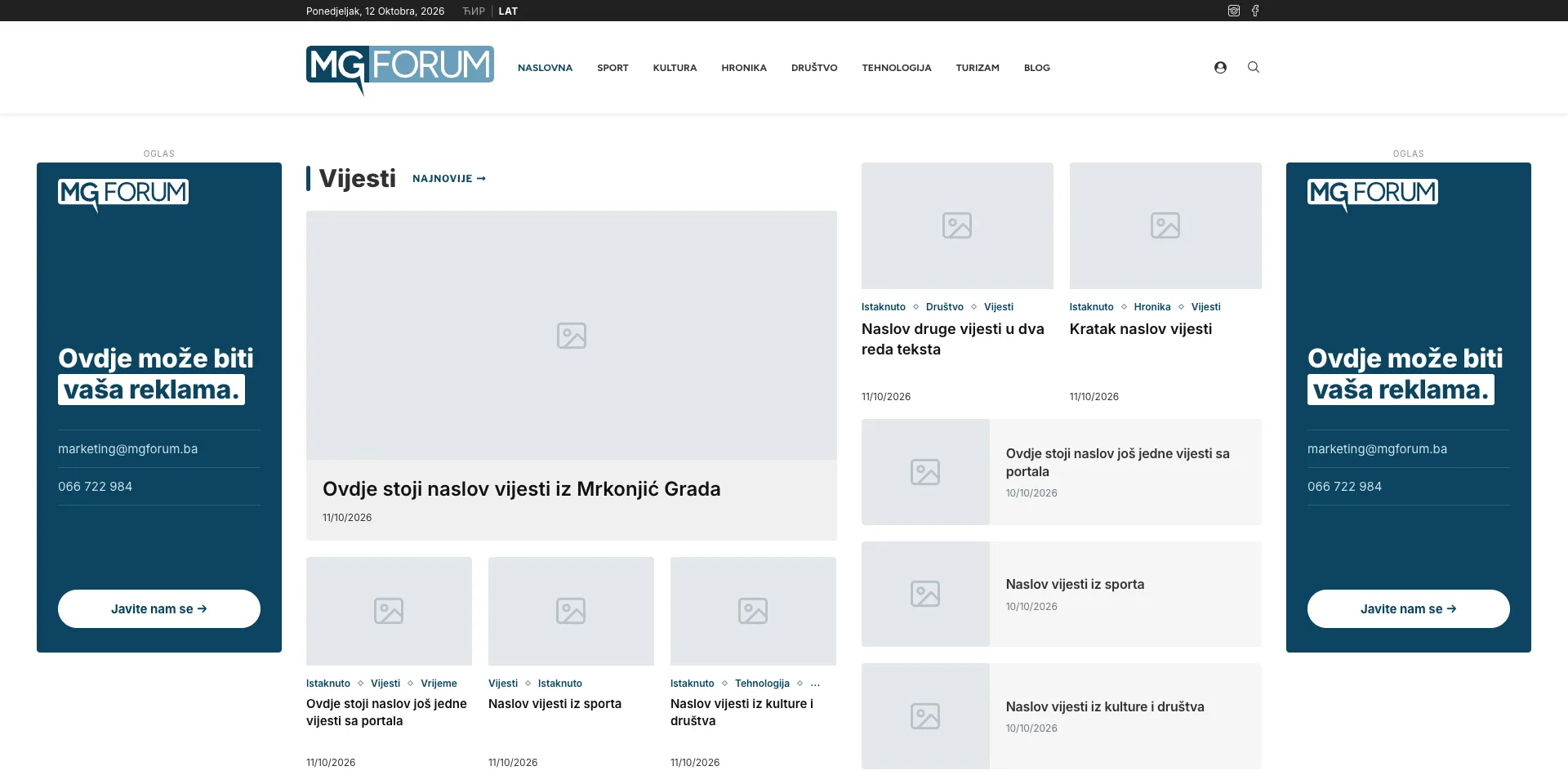The width and height of the screenshot is (1568, 784).
Task: Open the Facebook icon in top bar
Action: pyautogui.click(x=1255, y=11)
